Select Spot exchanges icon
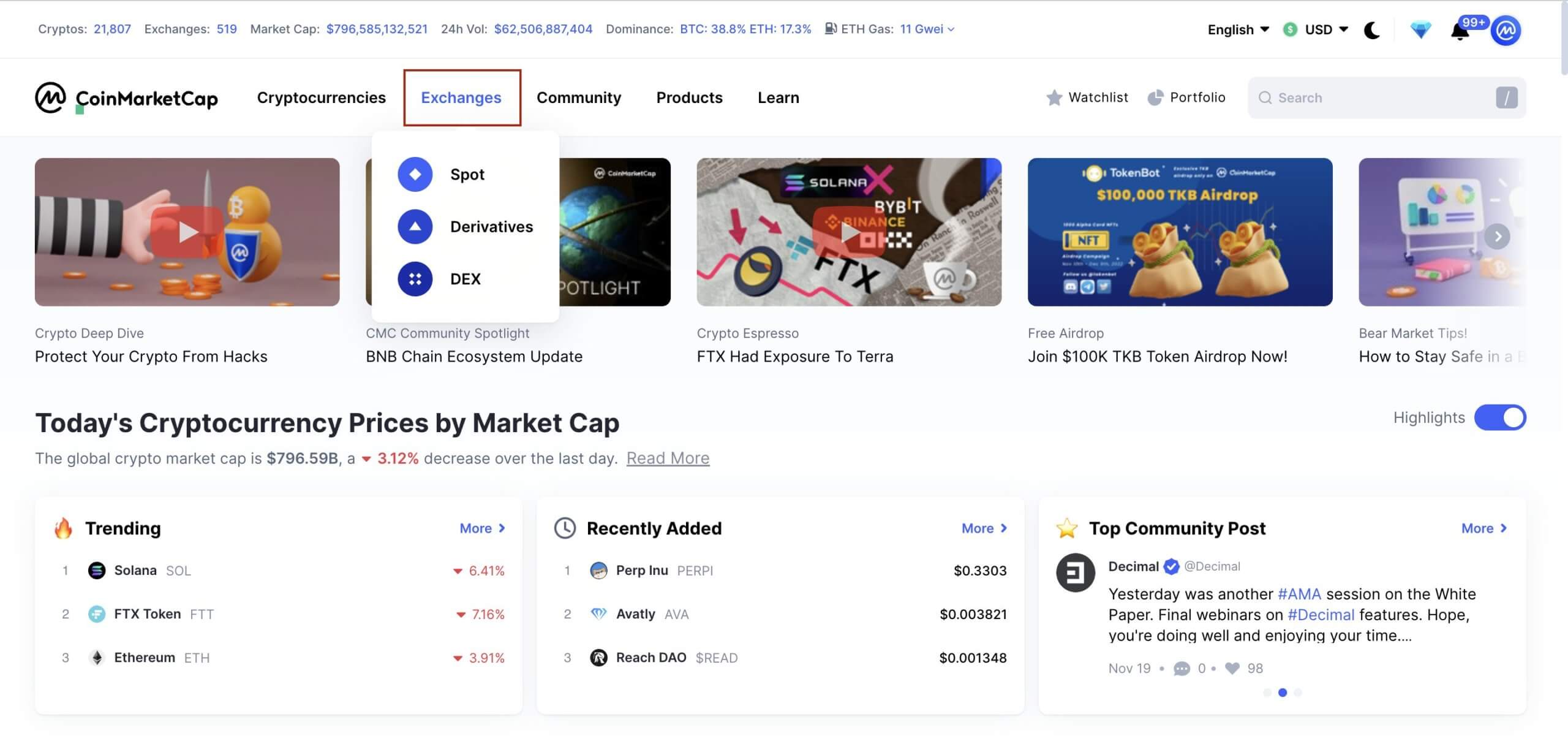Viewport: 1568px width, 752px height. click(415, 175)
